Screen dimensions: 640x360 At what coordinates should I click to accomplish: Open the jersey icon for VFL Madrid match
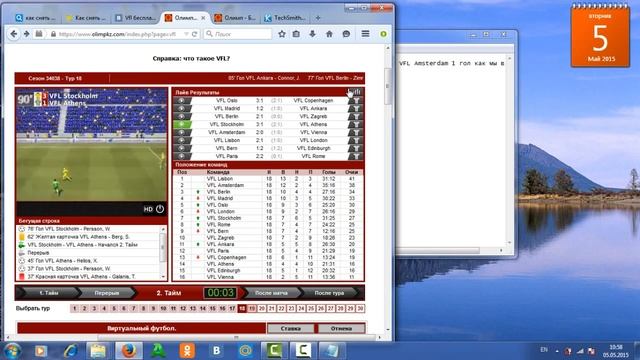(x=356, y=109)
